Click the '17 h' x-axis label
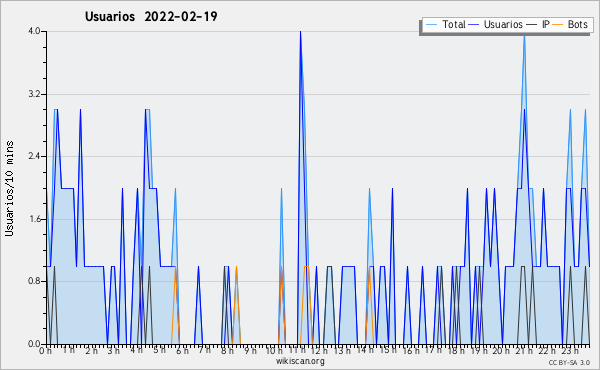Viewport: 600px width, 370px height. point(433,350)
